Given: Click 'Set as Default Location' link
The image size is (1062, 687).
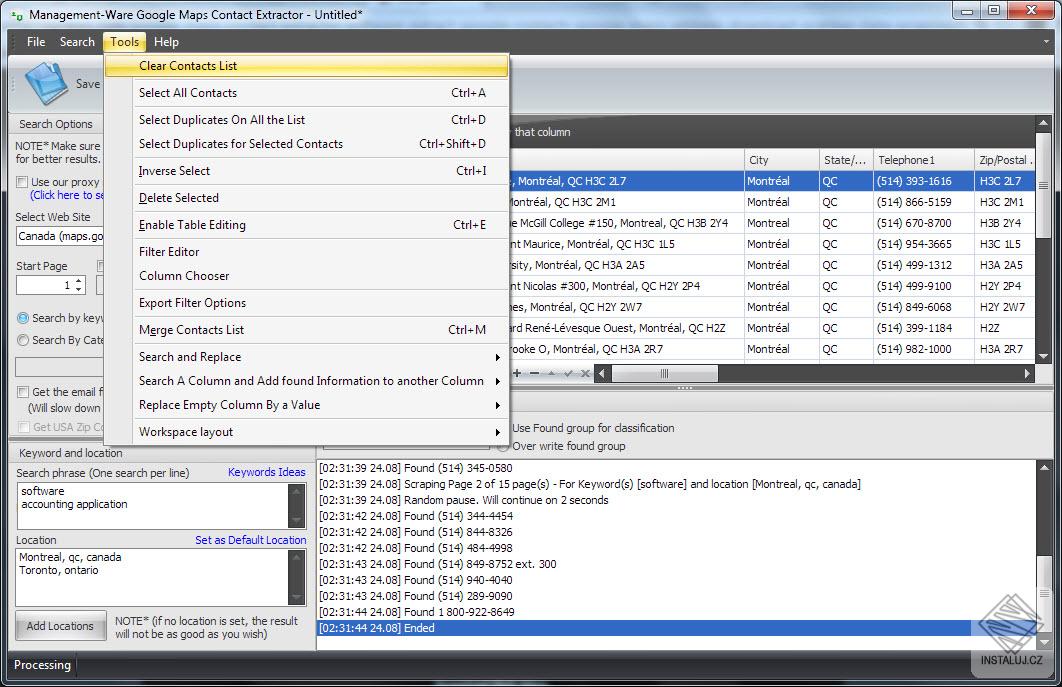Looking at the screenshot, I should point(251,540).
